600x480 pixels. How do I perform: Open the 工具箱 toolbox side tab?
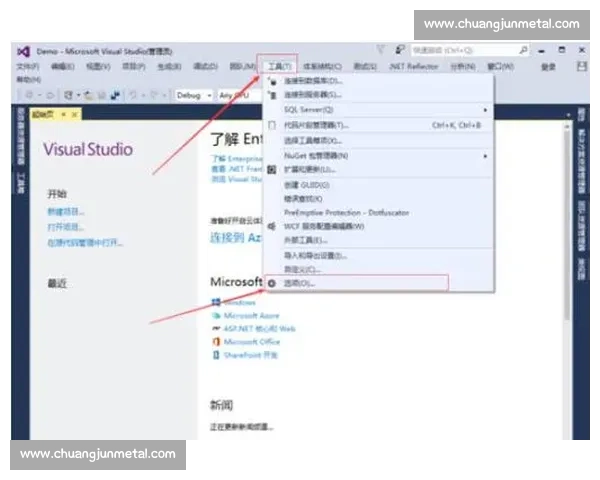pos(21,183)
